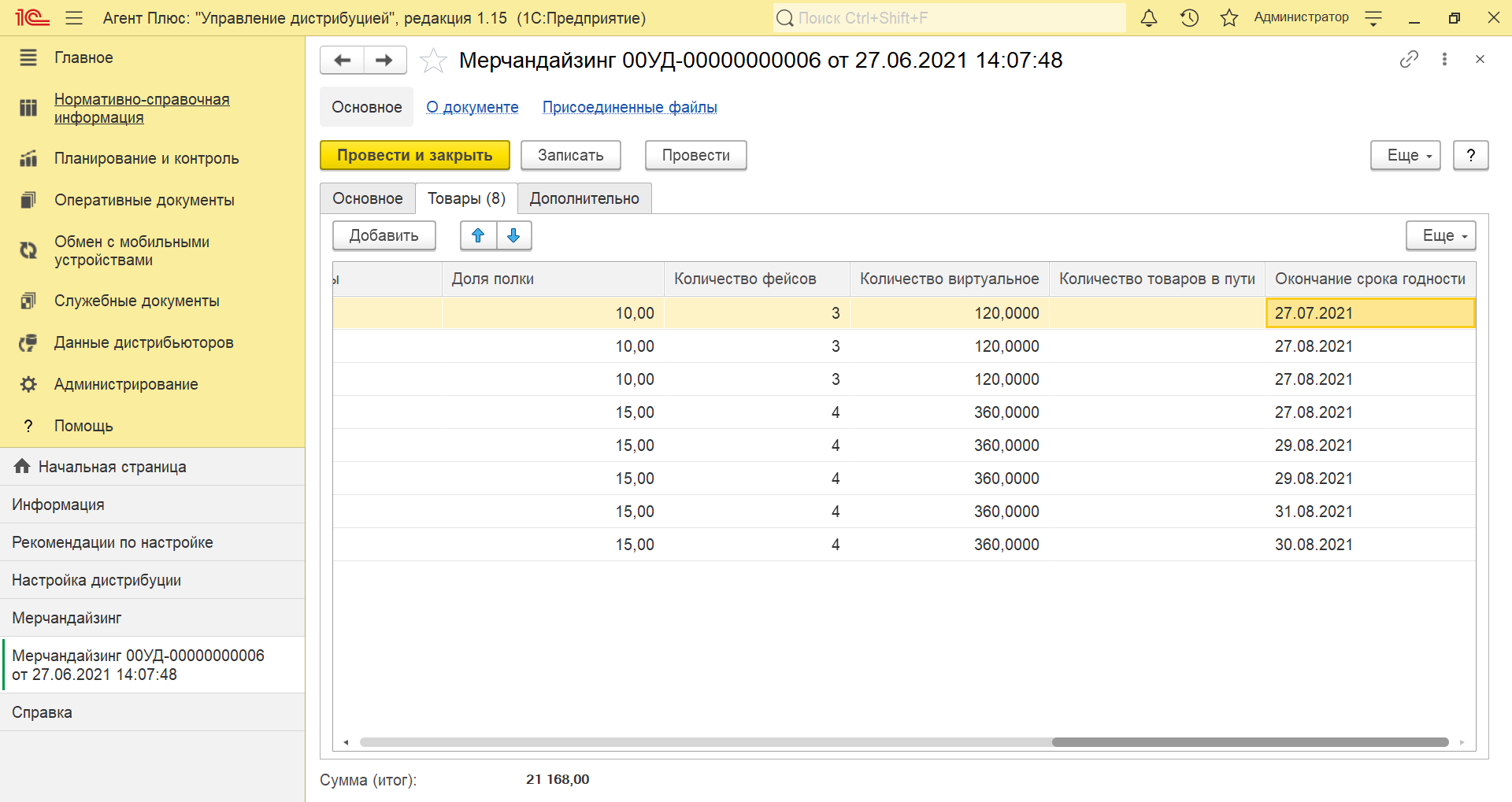Select Основное navigation item under title
The width and height of the screenshot is (1512, 802).
(367, 107)
